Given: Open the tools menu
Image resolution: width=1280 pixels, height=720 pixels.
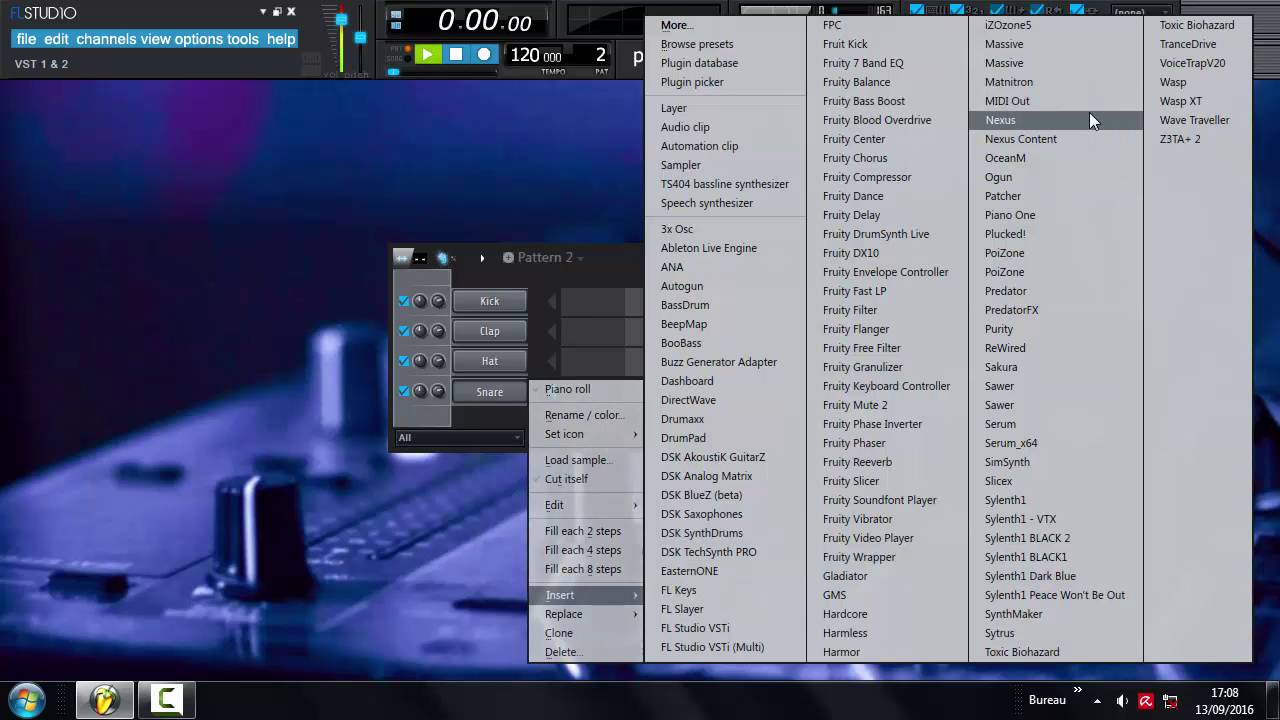Looking at the screenshot, I should coord(243,39).
